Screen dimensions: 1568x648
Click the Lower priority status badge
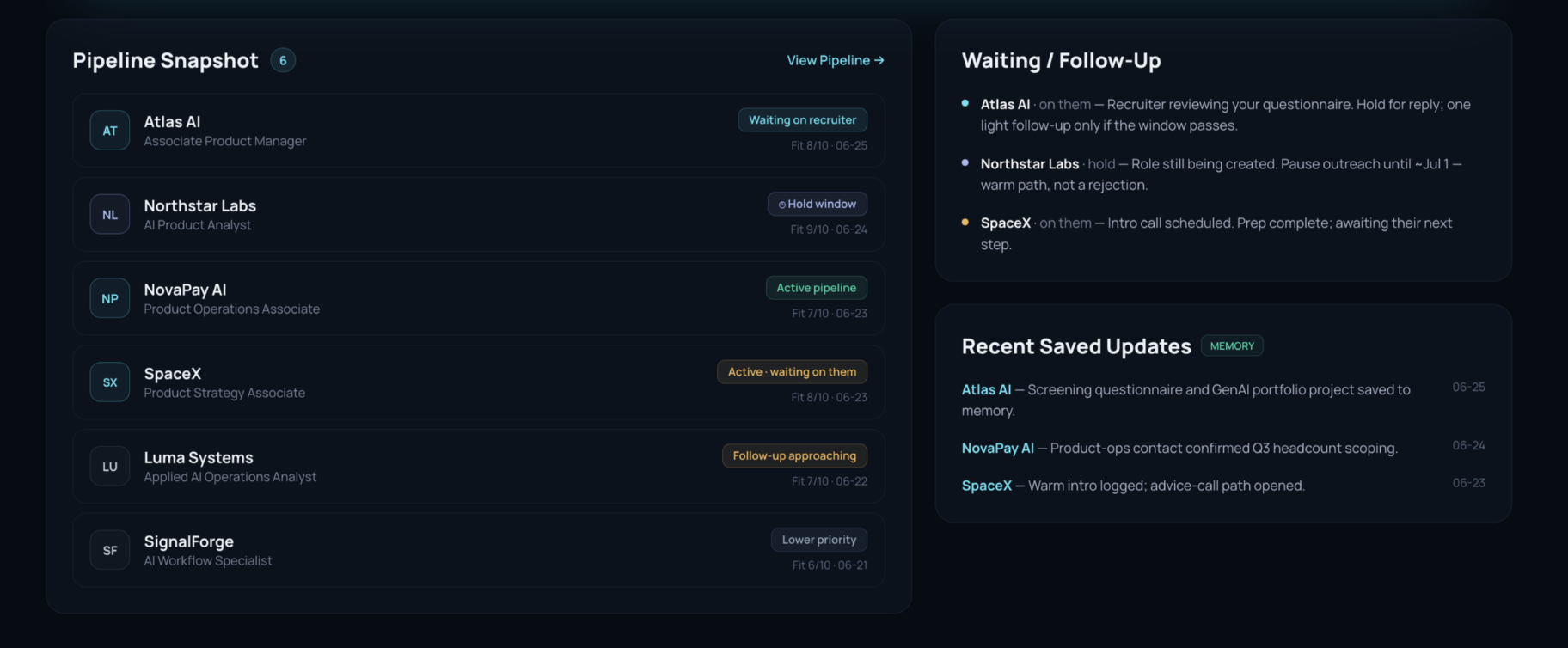point(819,540)
